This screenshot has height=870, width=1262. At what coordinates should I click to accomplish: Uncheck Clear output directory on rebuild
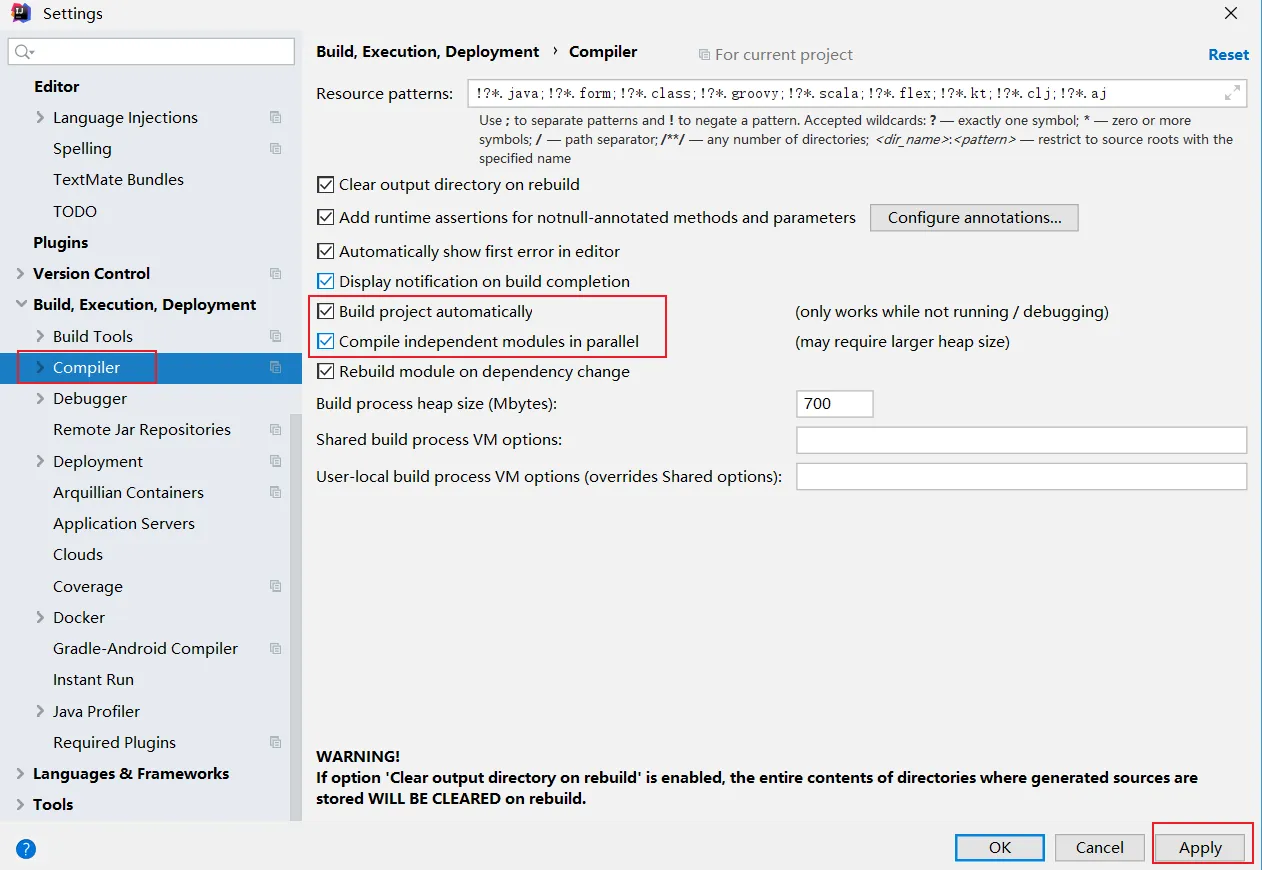tap(325, 185)
